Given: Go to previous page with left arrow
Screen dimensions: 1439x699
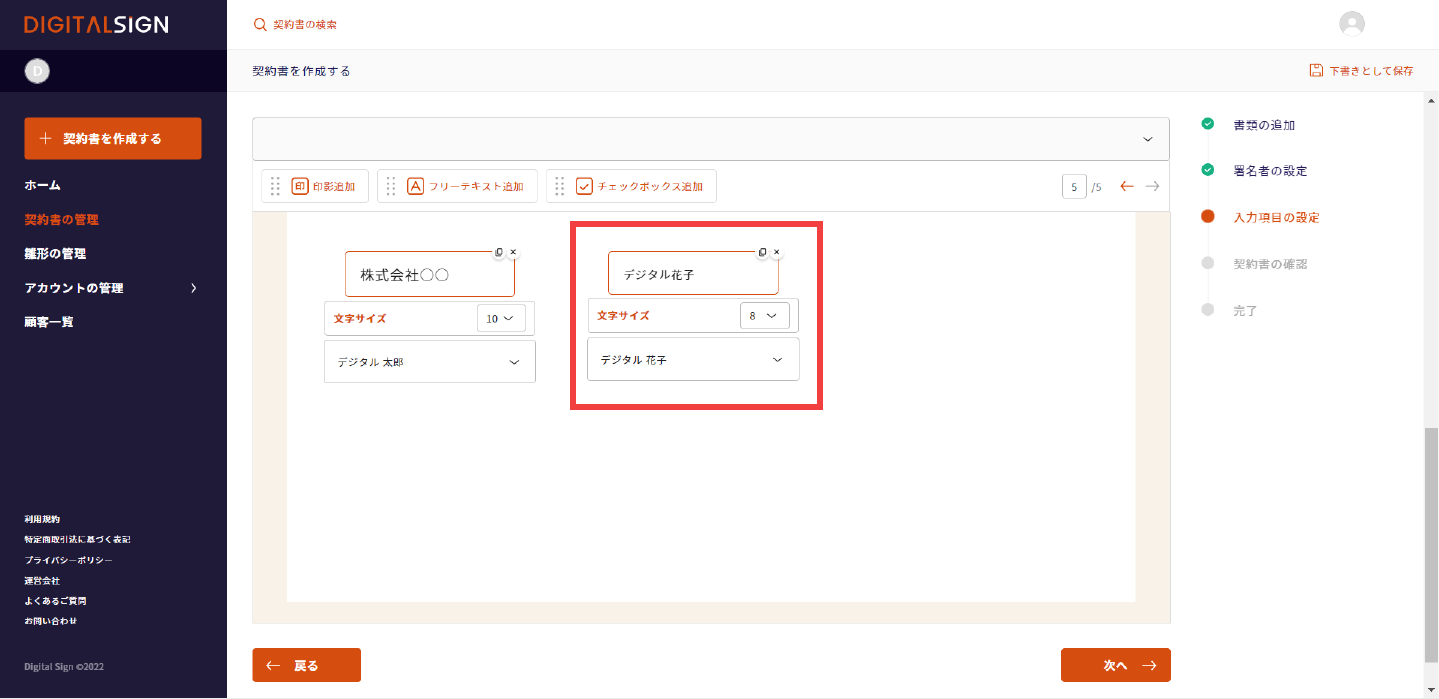Looking at the screenshot, I should coord(1127,186).
